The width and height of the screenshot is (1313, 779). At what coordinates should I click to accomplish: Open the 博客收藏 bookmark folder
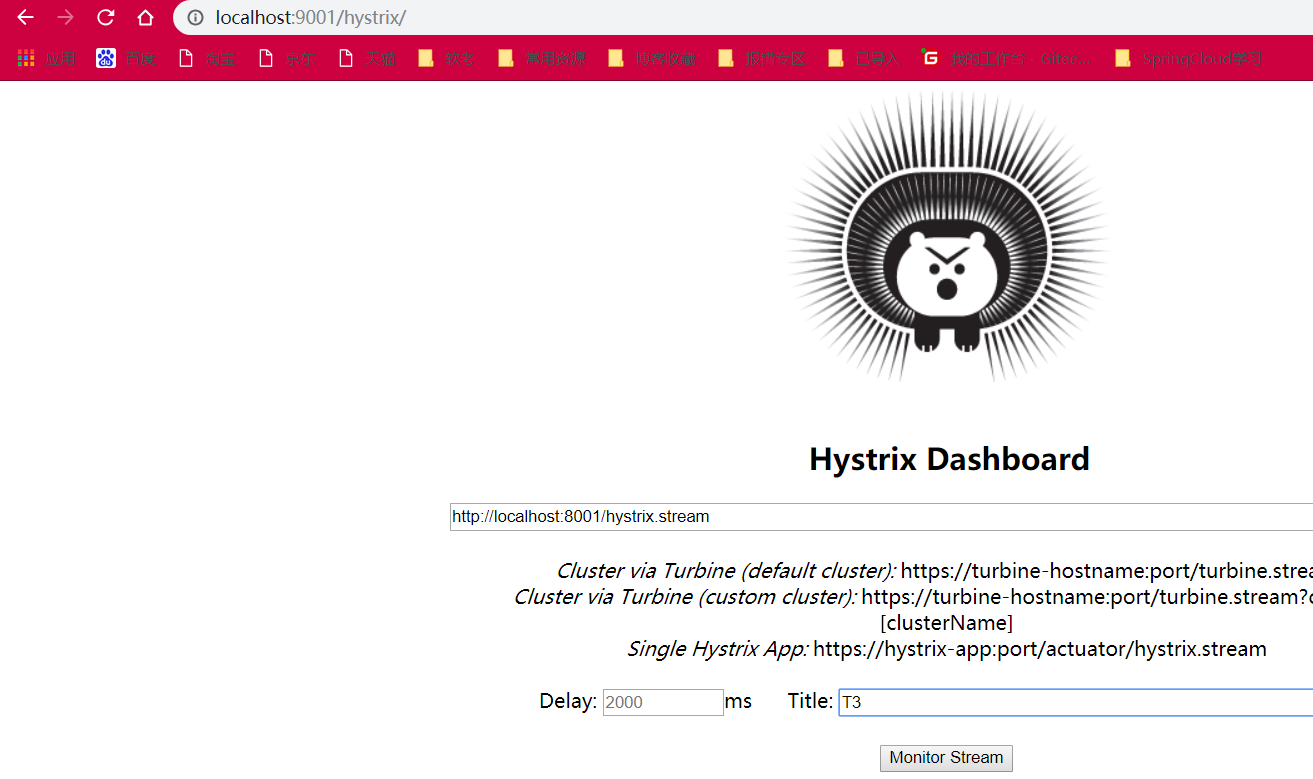[x=652, y=59]
